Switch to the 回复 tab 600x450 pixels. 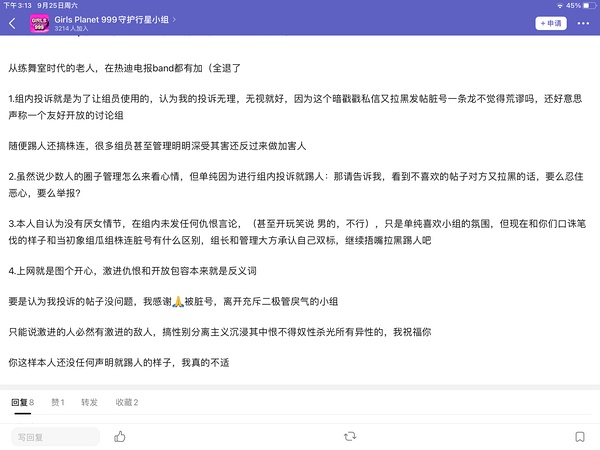point(22,402)
